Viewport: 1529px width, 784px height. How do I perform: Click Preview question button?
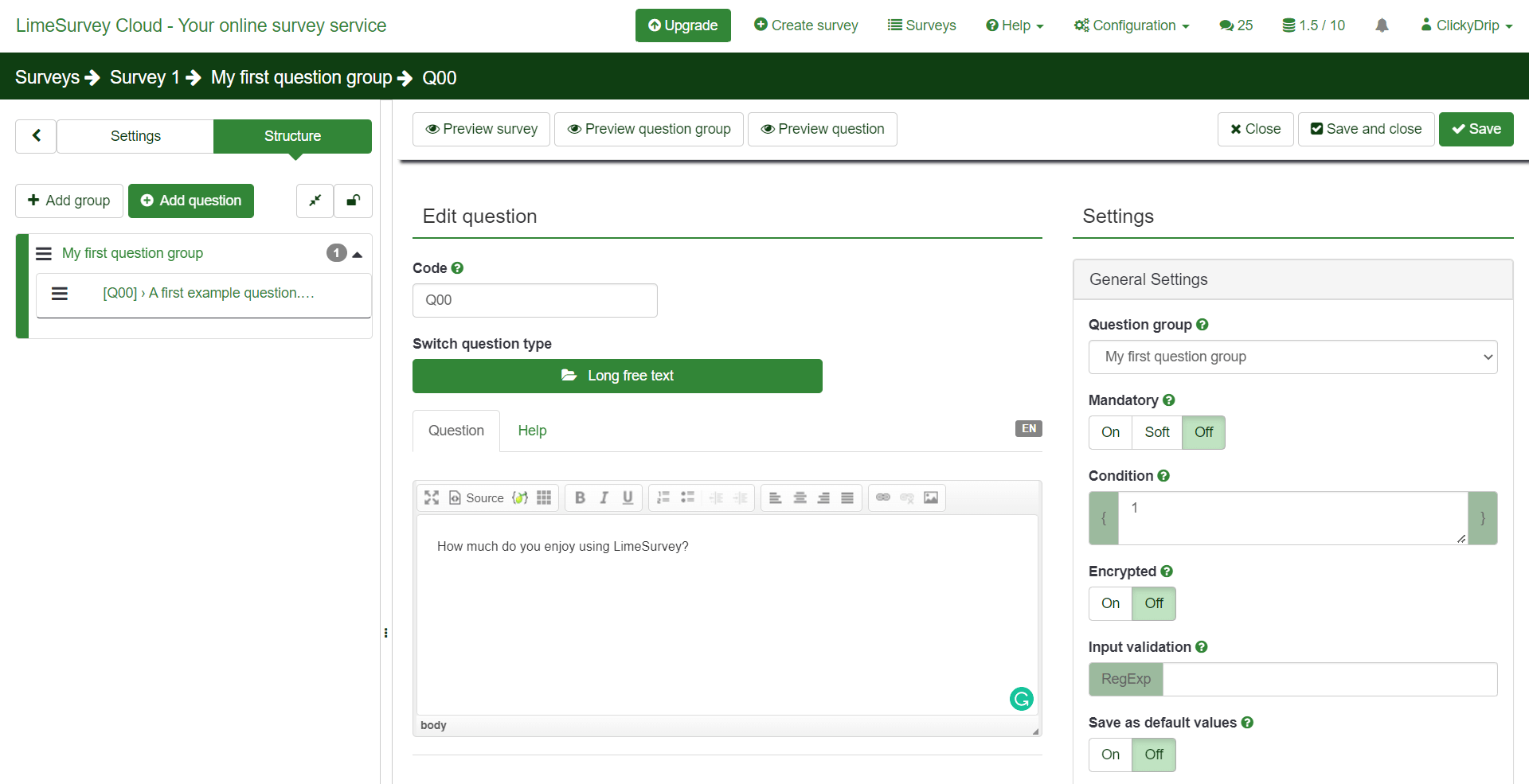[x=822, y=129]
